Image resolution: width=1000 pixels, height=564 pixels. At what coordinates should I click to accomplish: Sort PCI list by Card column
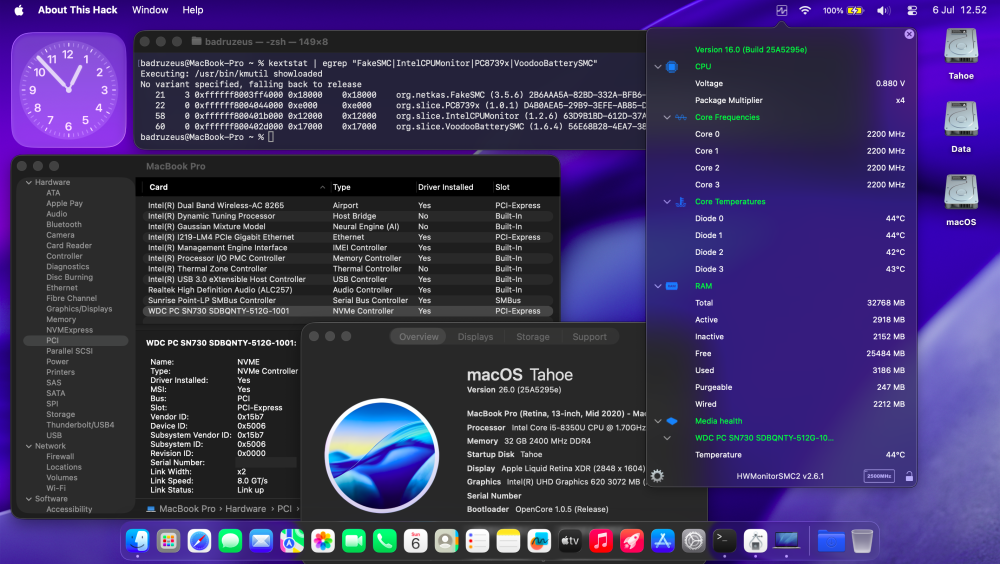pyautogui.click(x=236, y=187)
